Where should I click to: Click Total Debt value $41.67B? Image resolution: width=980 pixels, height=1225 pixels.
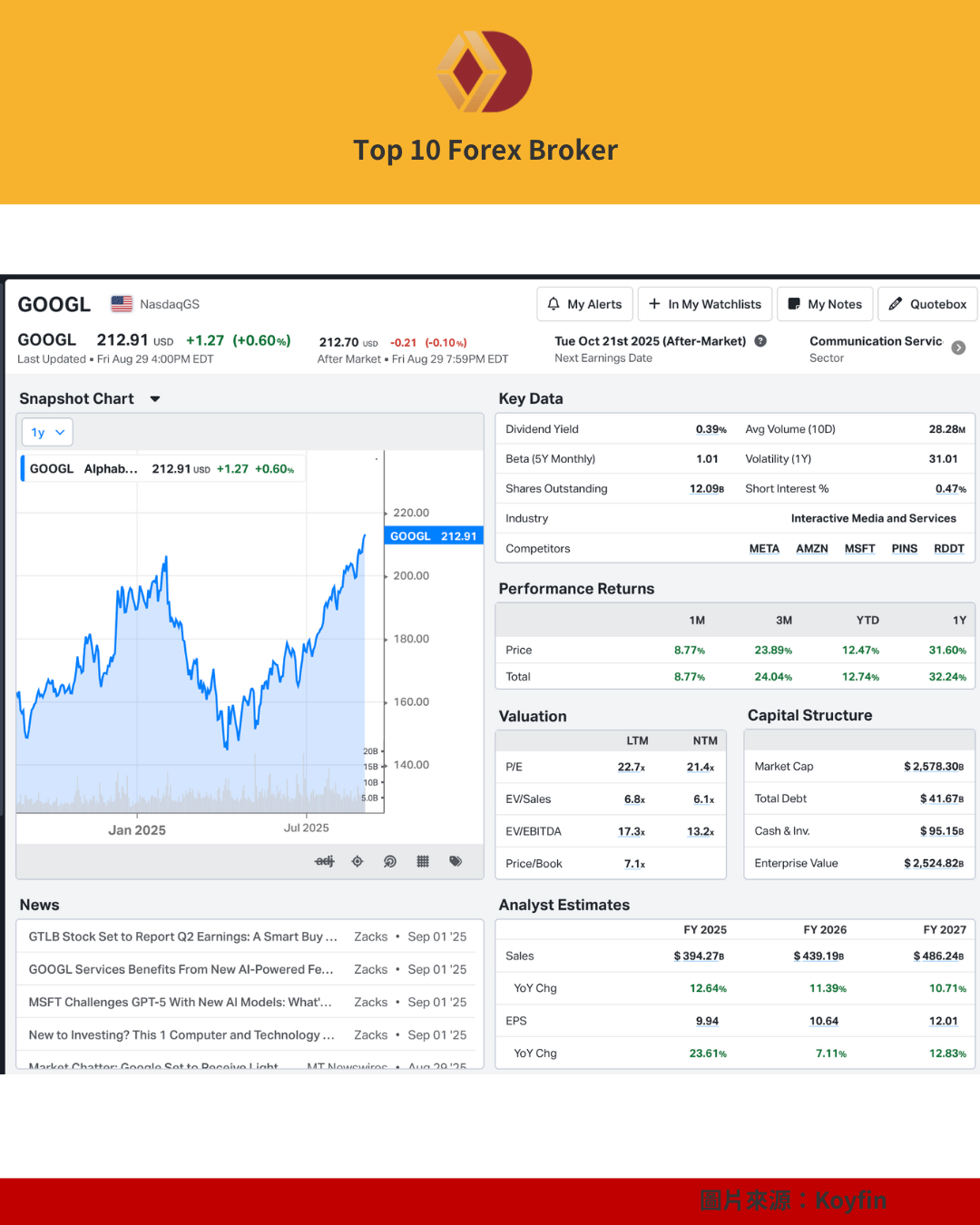coord(942,799)
